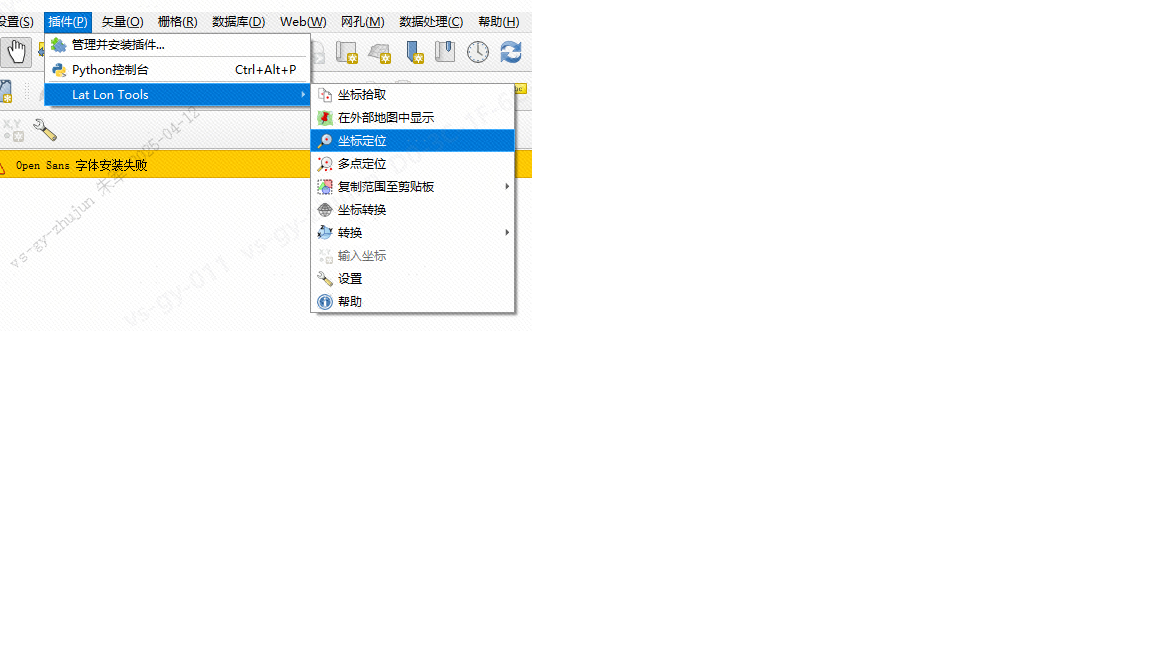Choose 坐标拾取 in the submenu
The height and width of the screenshot is (648, 1152).
click(412, 95)
